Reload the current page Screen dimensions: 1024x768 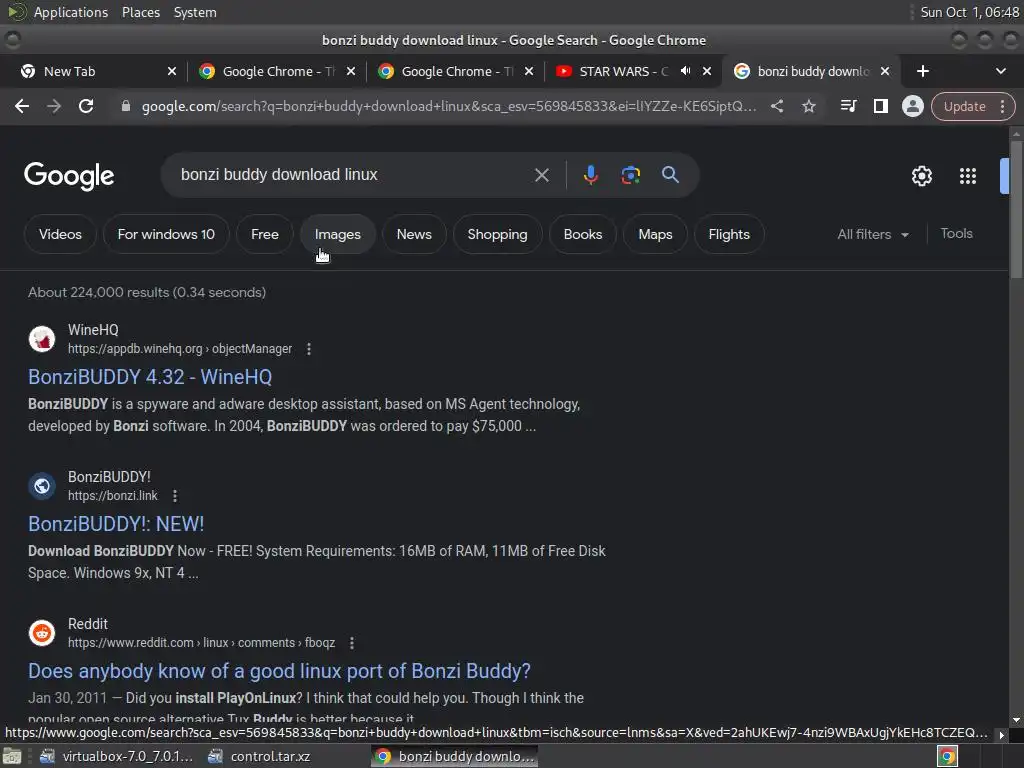[86, 106]
